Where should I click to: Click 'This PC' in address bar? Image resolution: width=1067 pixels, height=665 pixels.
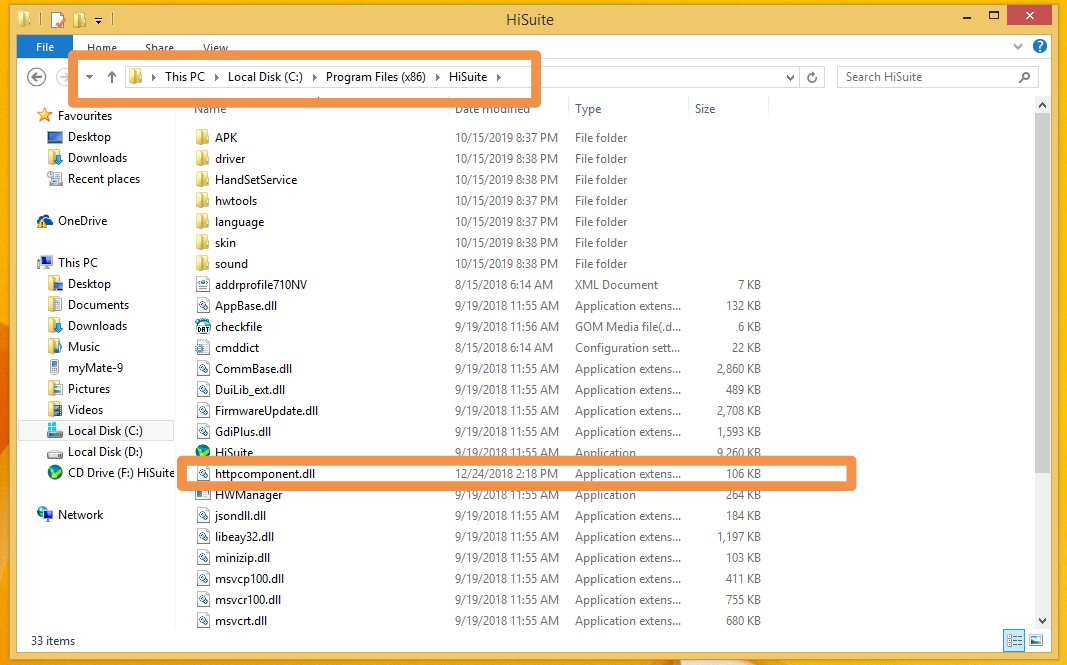pos(184,77)
